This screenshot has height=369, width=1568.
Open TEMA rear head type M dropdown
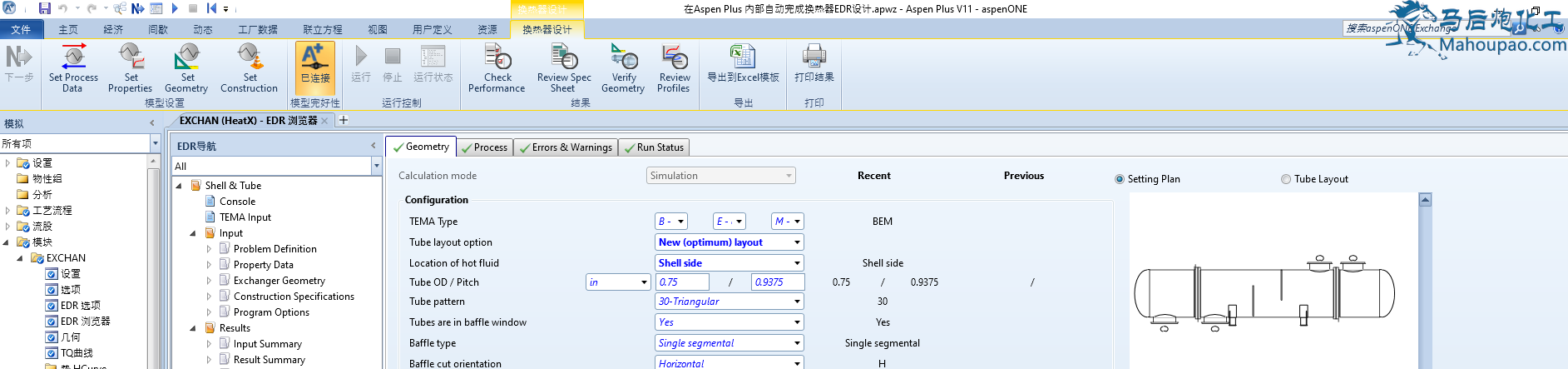click(x=788, y=222)
